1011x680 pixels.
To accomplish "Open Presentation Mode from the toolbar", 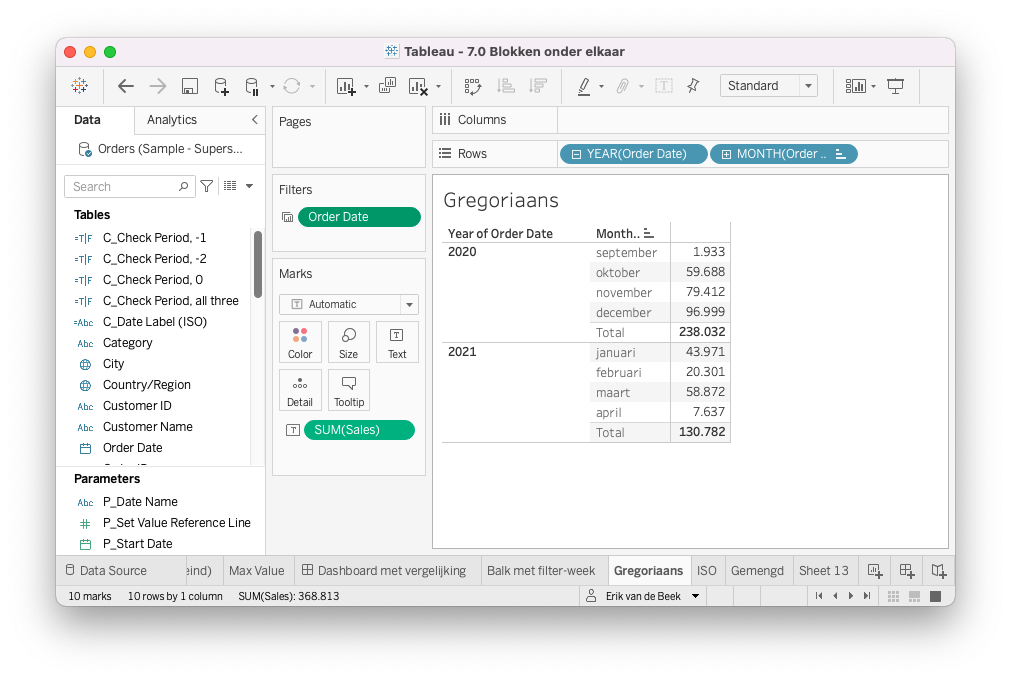I will (896, 86).
